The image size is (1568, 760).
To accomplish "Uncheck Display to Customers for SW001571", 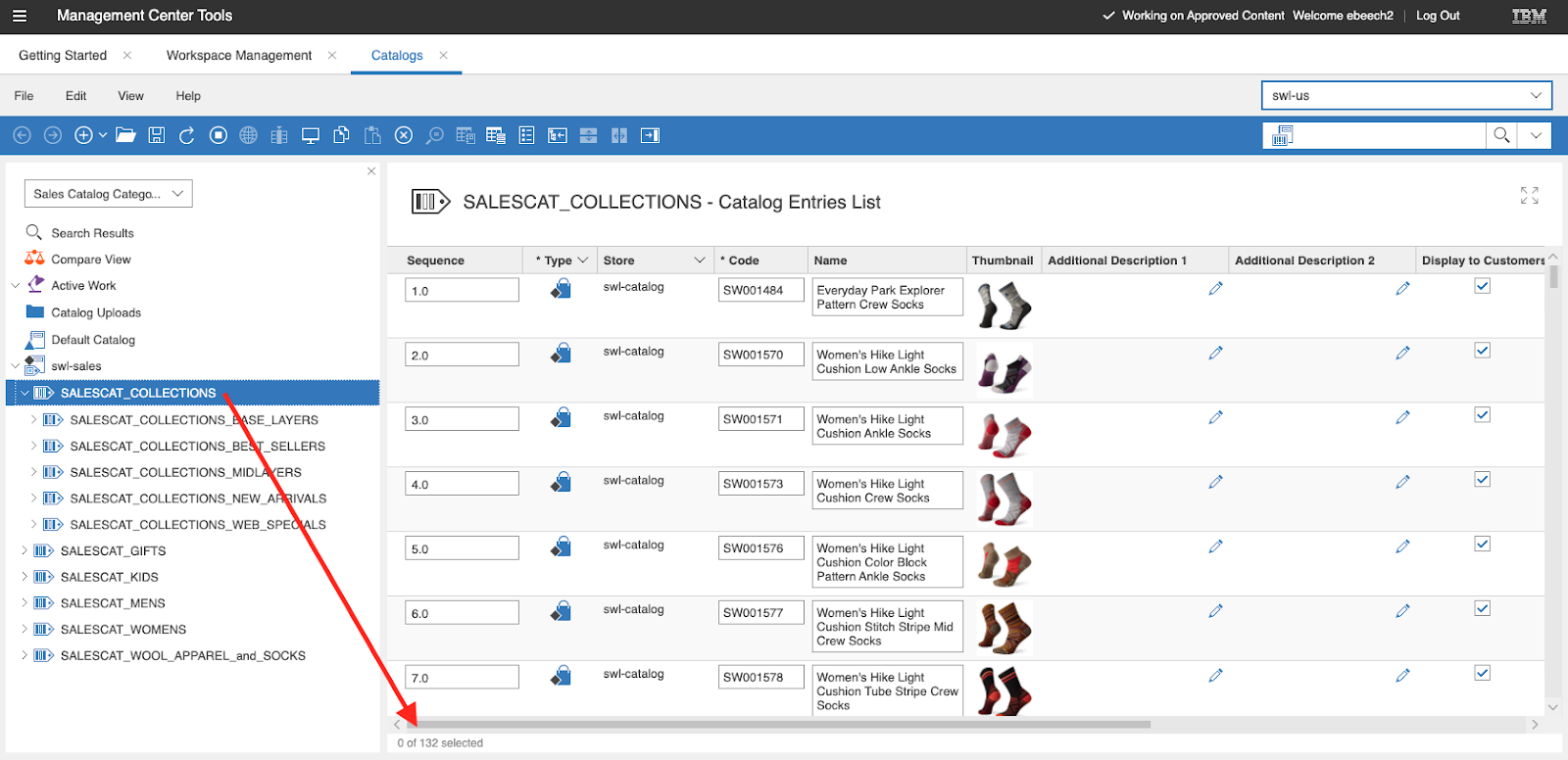I will click(x=1483, y=415).
